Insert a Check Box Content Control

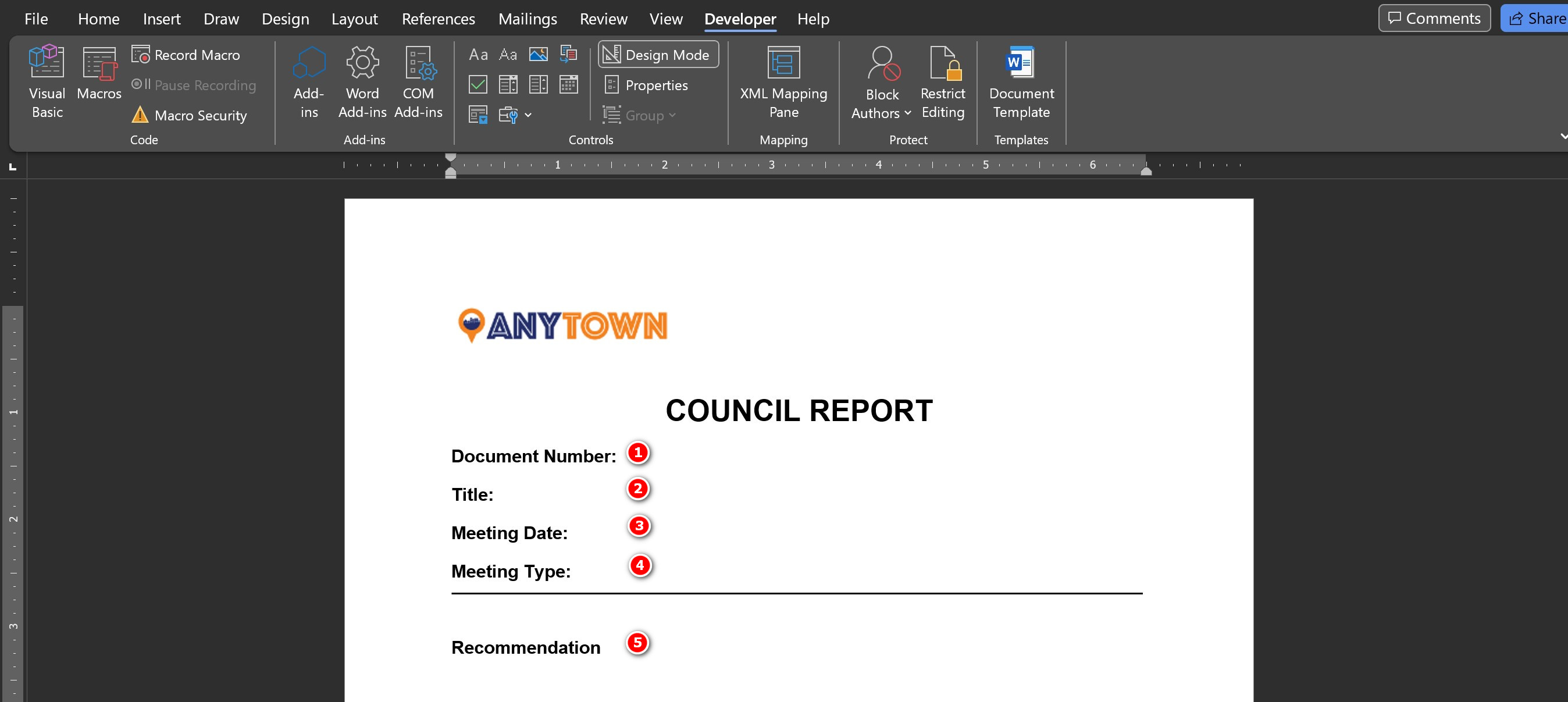point(478,85)
